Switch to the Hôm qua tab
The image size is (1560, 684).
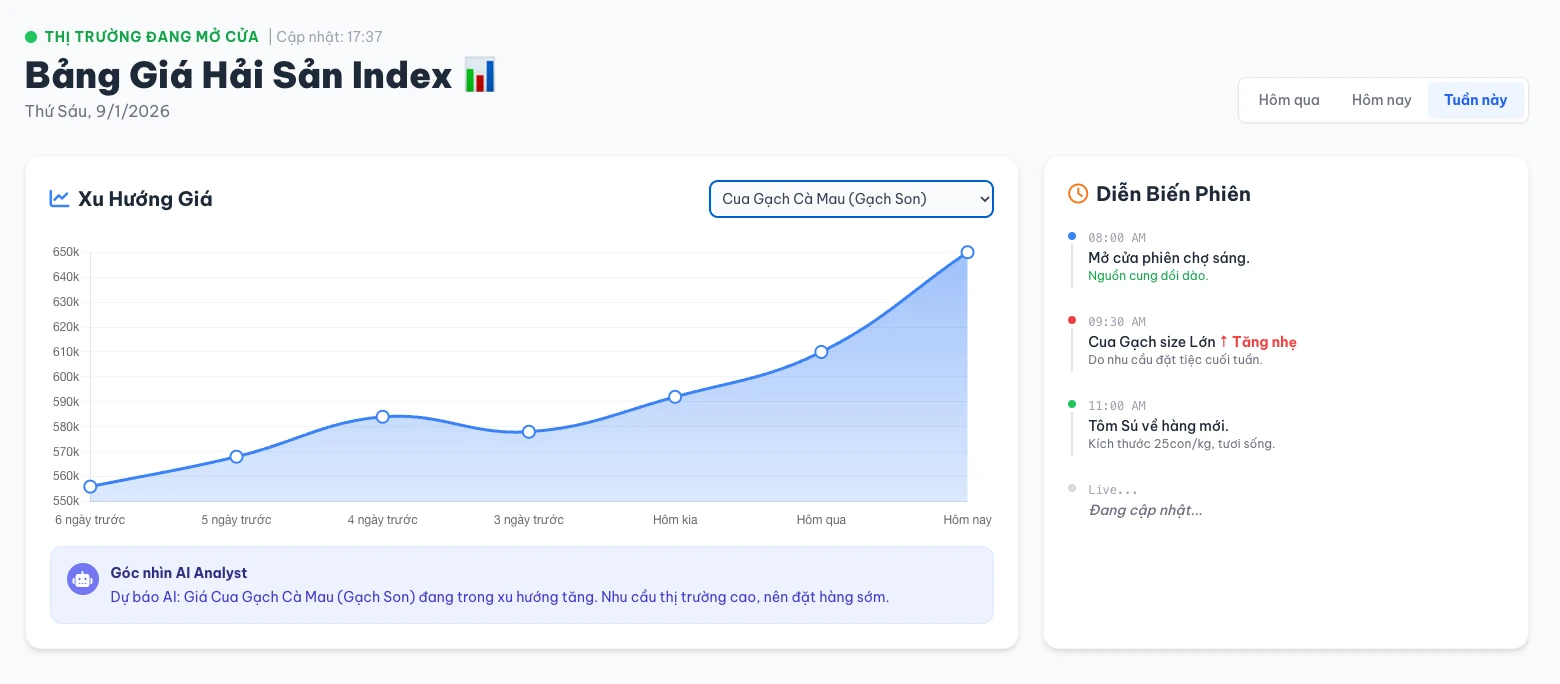(x=1289, y=100)
